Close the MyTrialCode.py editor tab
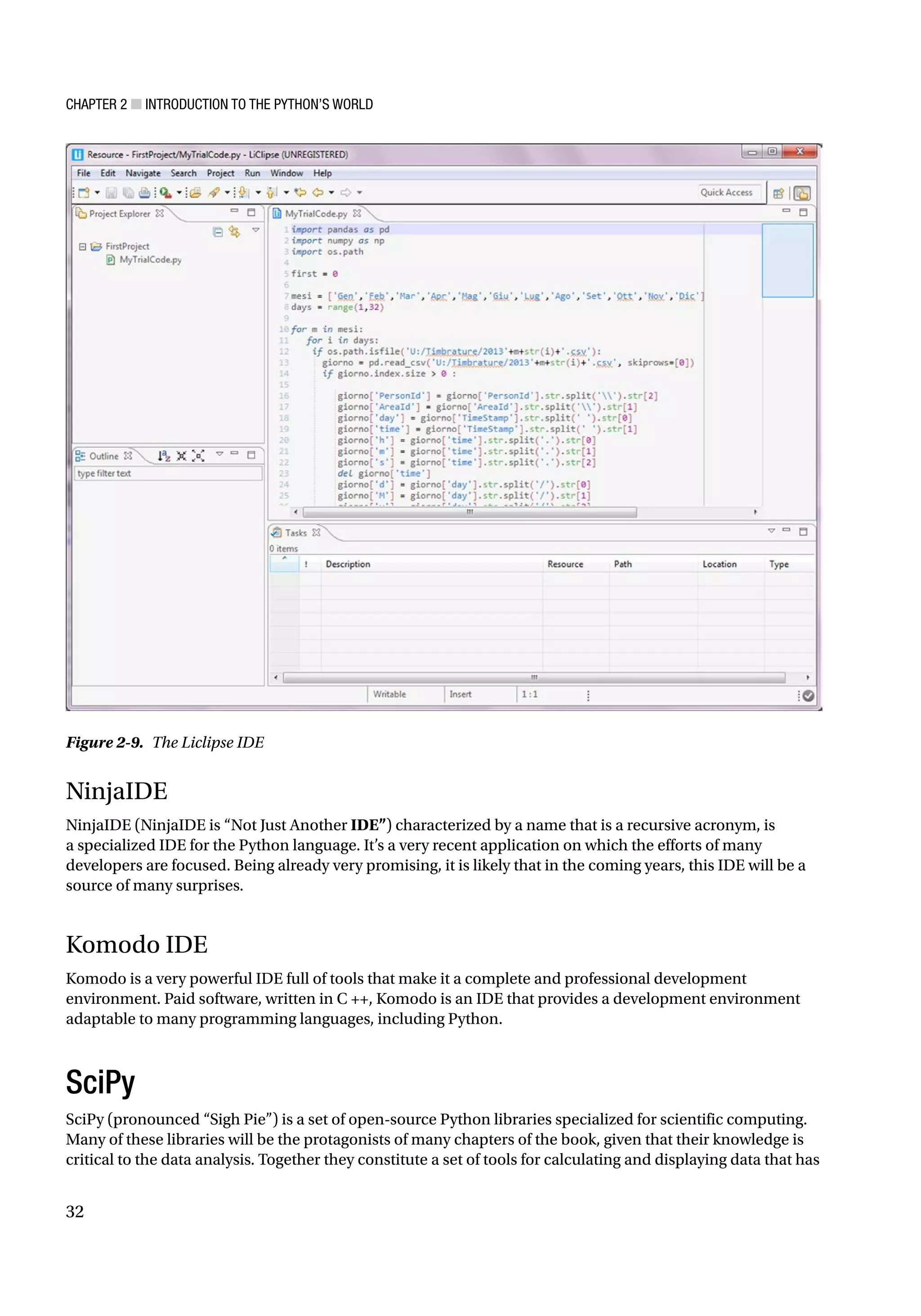Screen dimensions: 921x1316 357,213
